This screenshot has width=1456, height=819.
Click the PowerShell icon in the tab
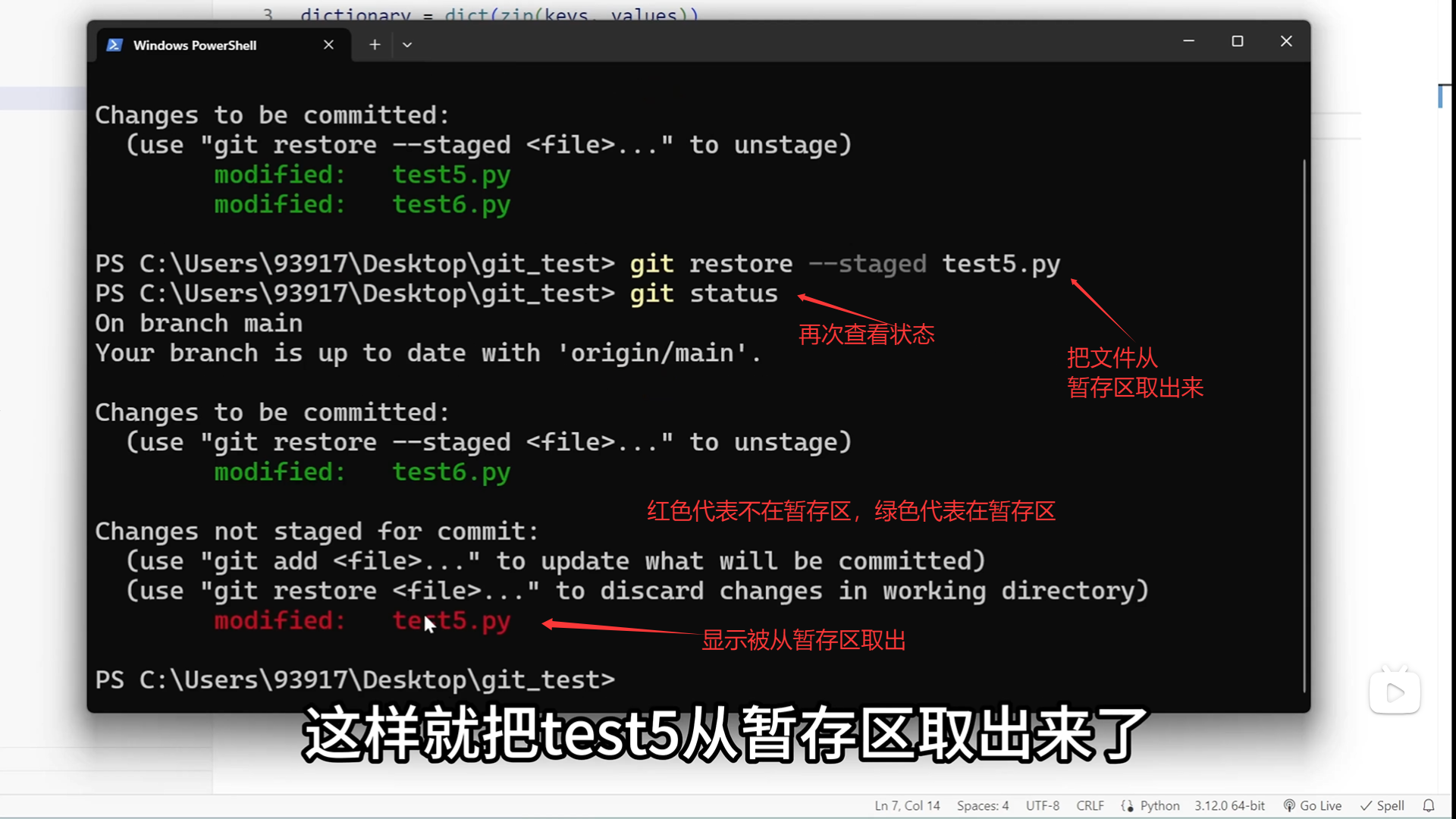coord(115,45)
